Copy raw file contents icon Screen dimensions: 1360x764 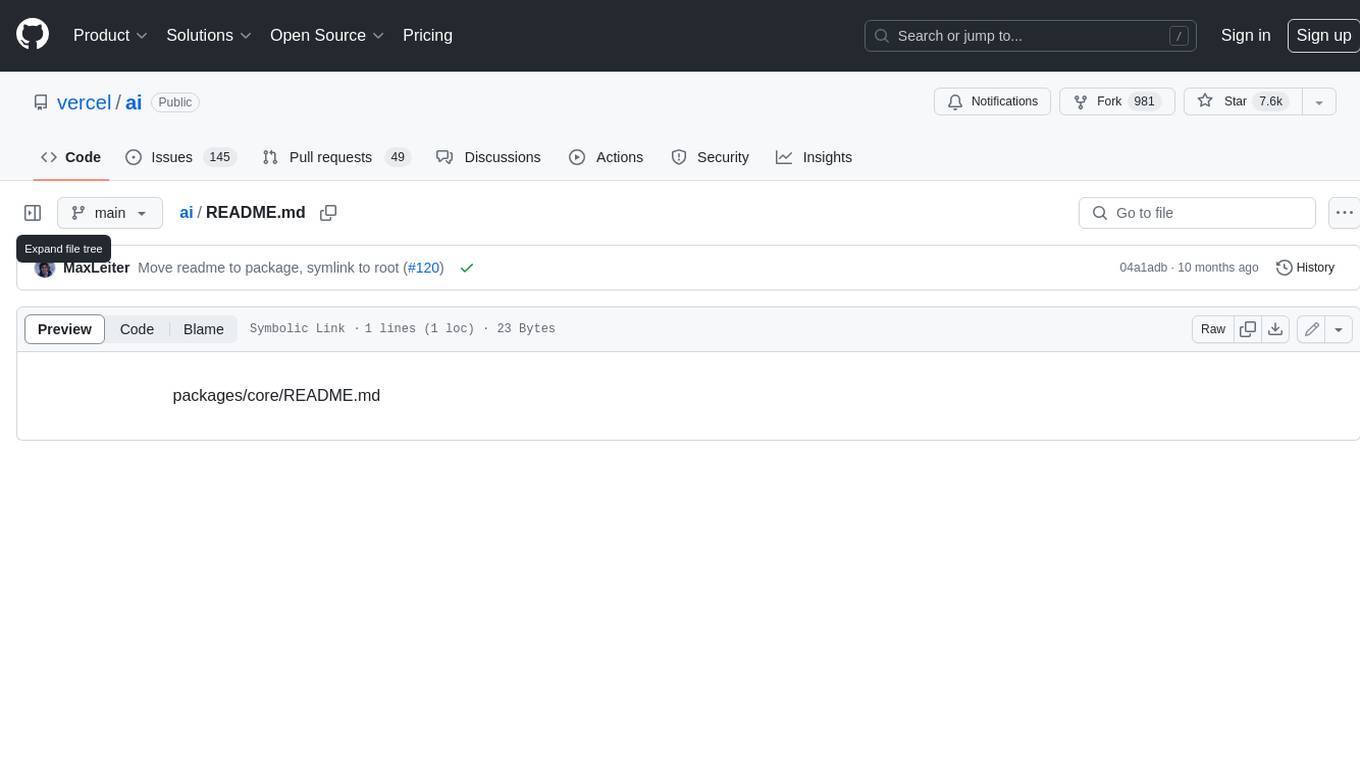[1248, 329]
